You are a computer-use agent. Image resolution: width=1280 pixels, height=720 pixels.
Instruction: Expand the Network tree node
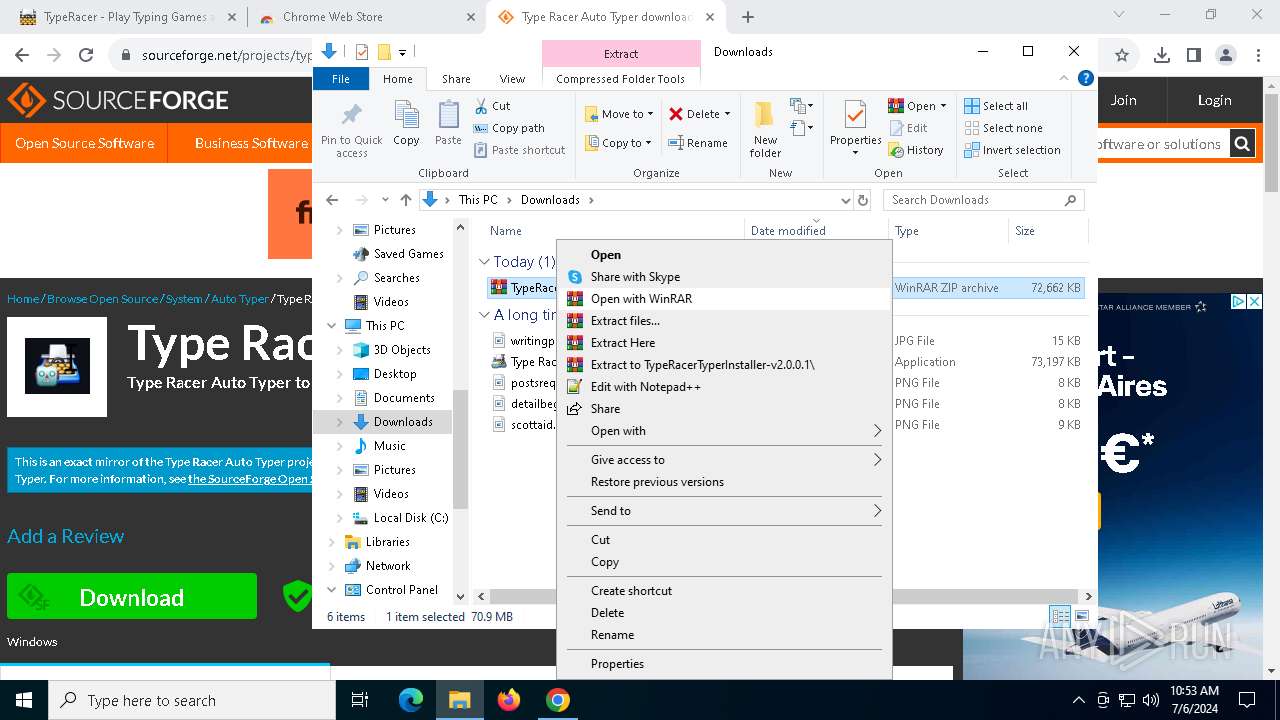tap(331, 566)
